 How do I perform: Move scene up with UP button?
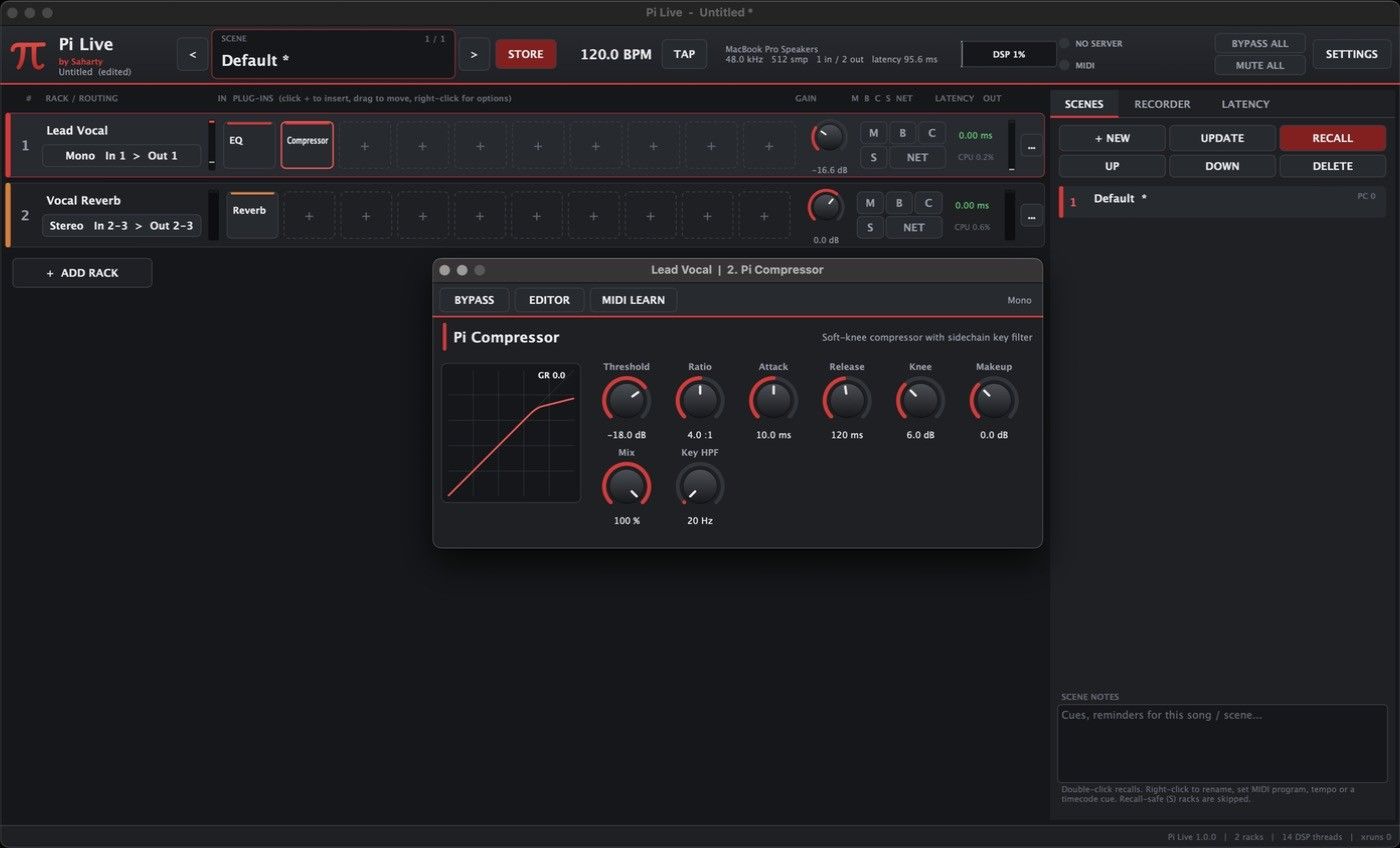1112,166
